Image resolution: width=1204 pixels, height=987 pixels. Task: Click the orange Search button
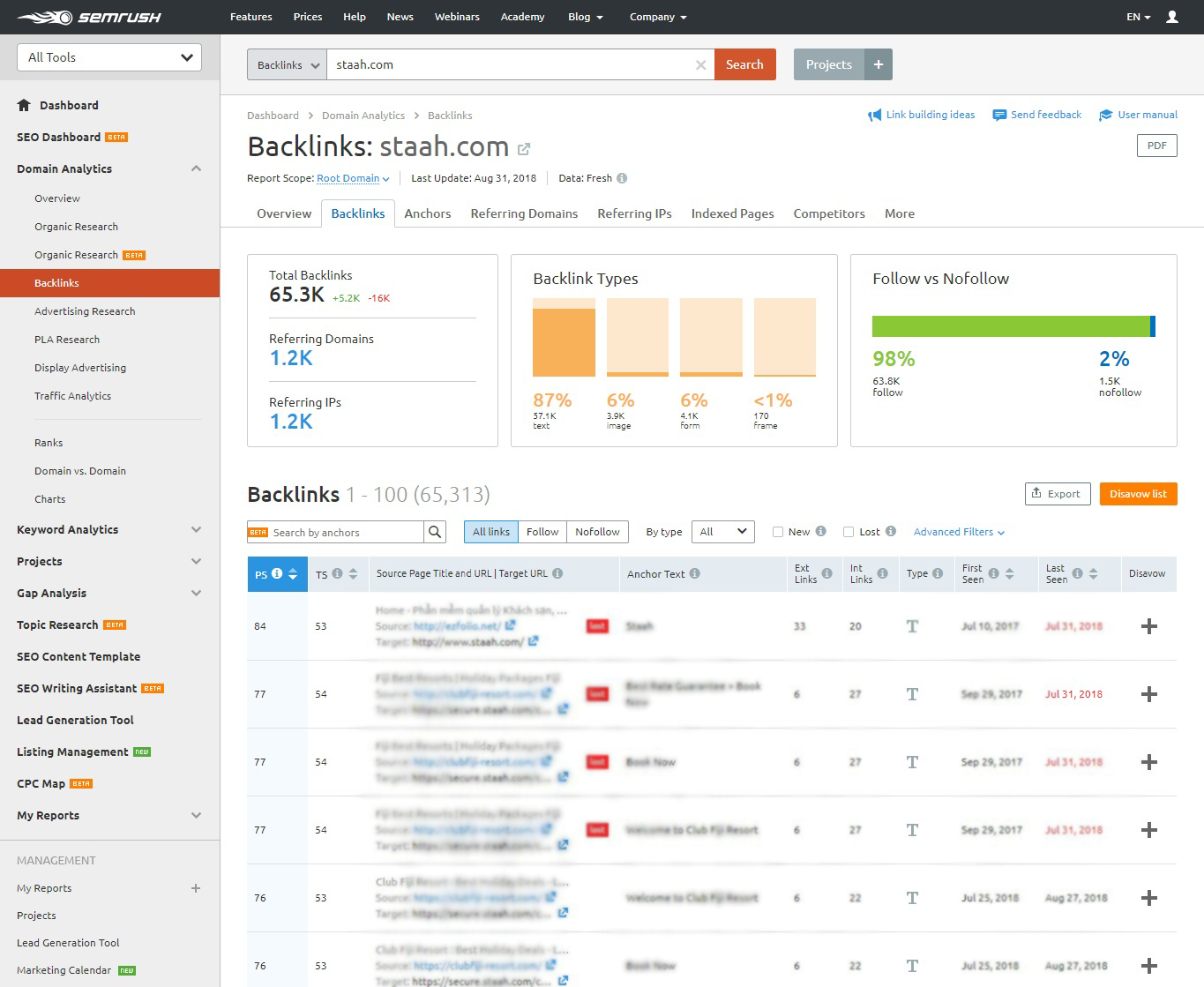point(745,64)
